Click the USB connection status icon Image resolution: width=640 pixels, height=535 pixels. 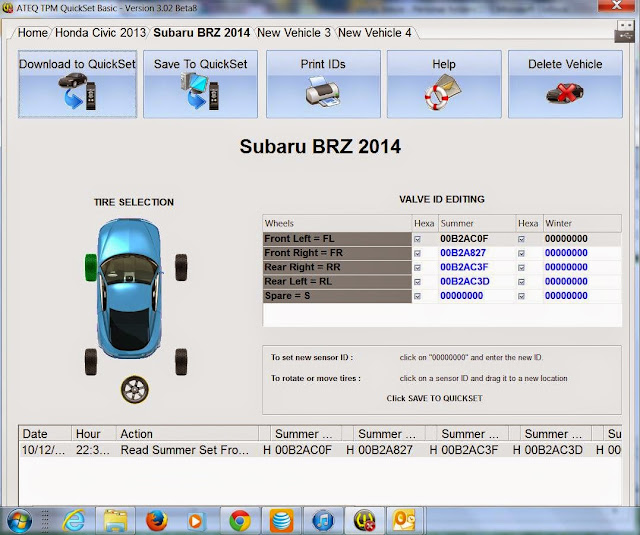click(624, 32)
